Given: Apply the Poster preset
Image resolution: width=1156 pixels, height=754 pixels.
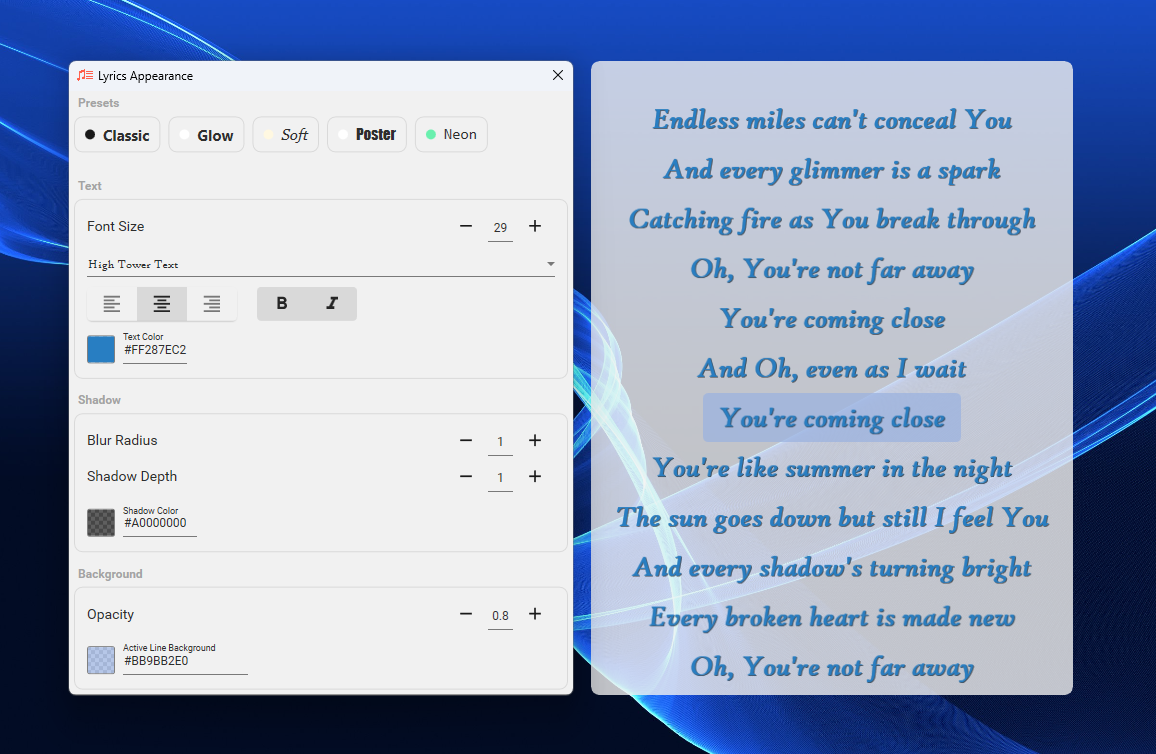Looking at the screenshot, I should (x=366, y=135).
